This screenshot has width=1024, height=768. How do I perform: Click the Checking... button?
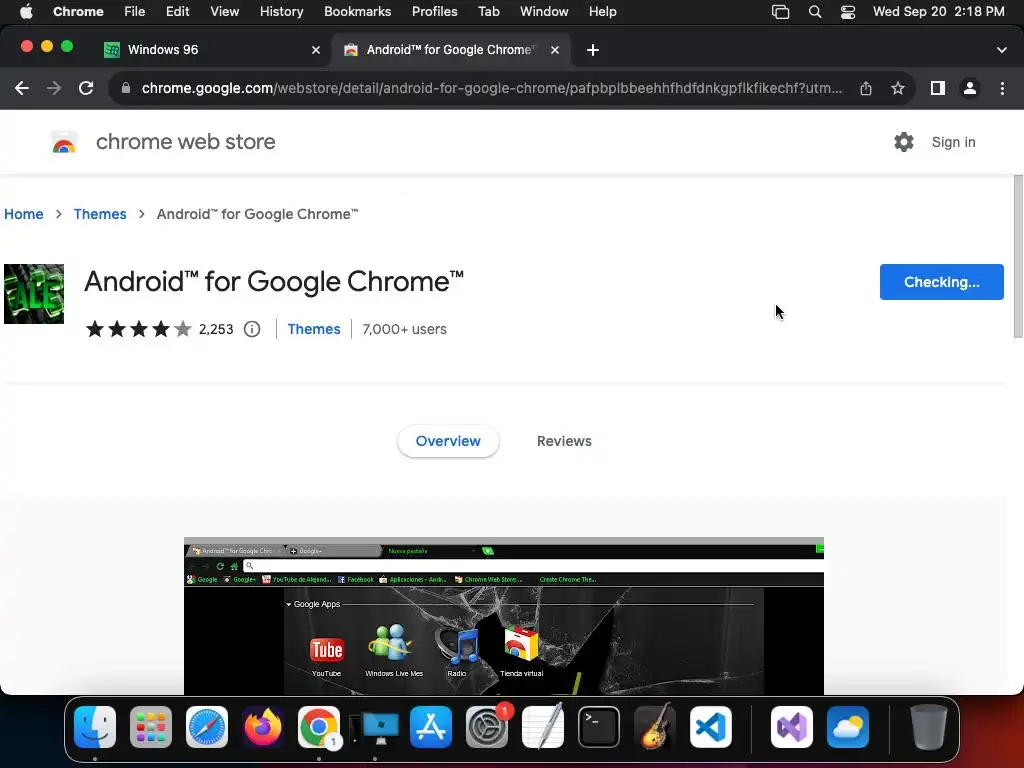point(942,282)
